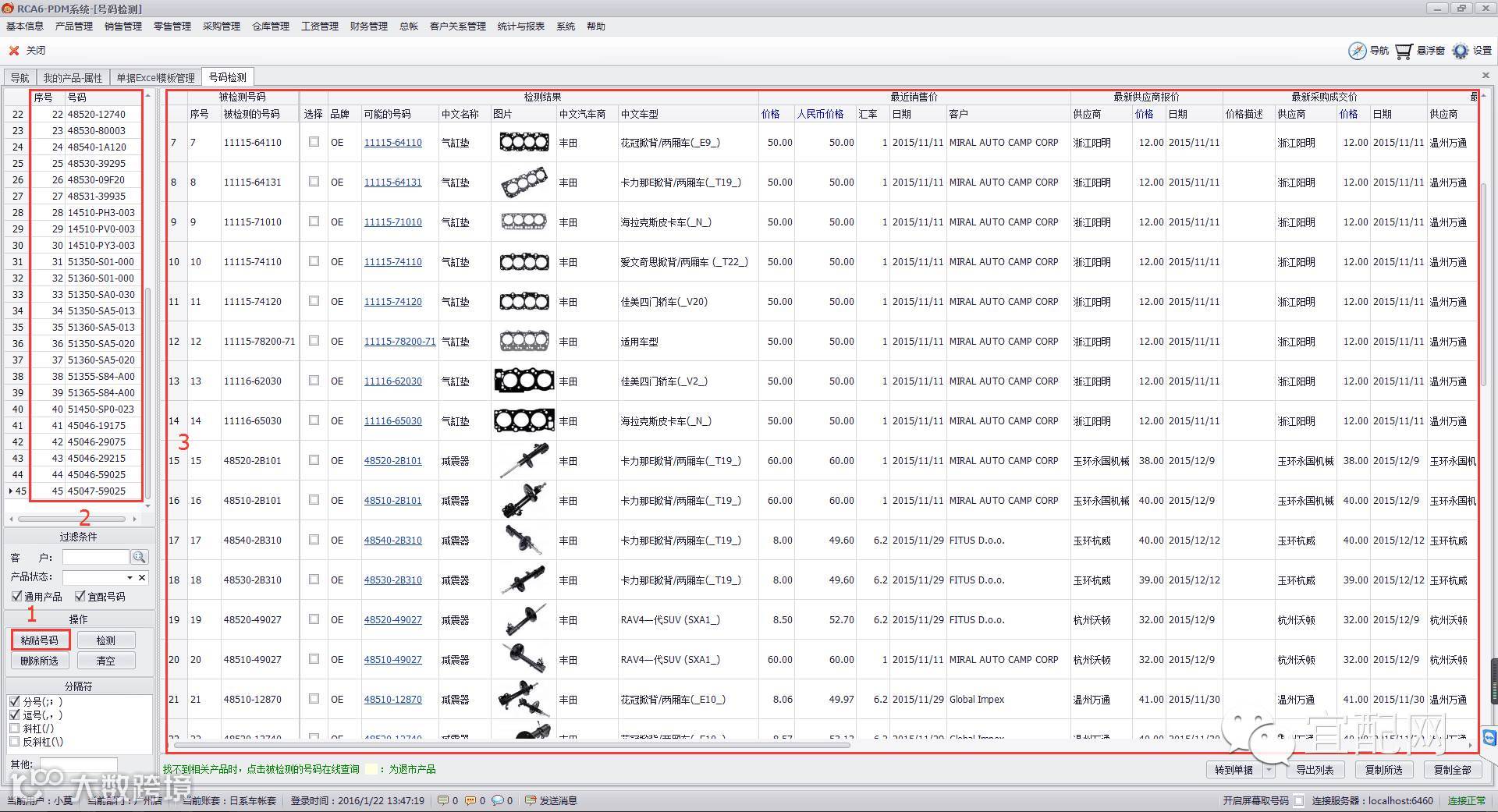Open the 48520-49027 possible number link

[393, 620]
